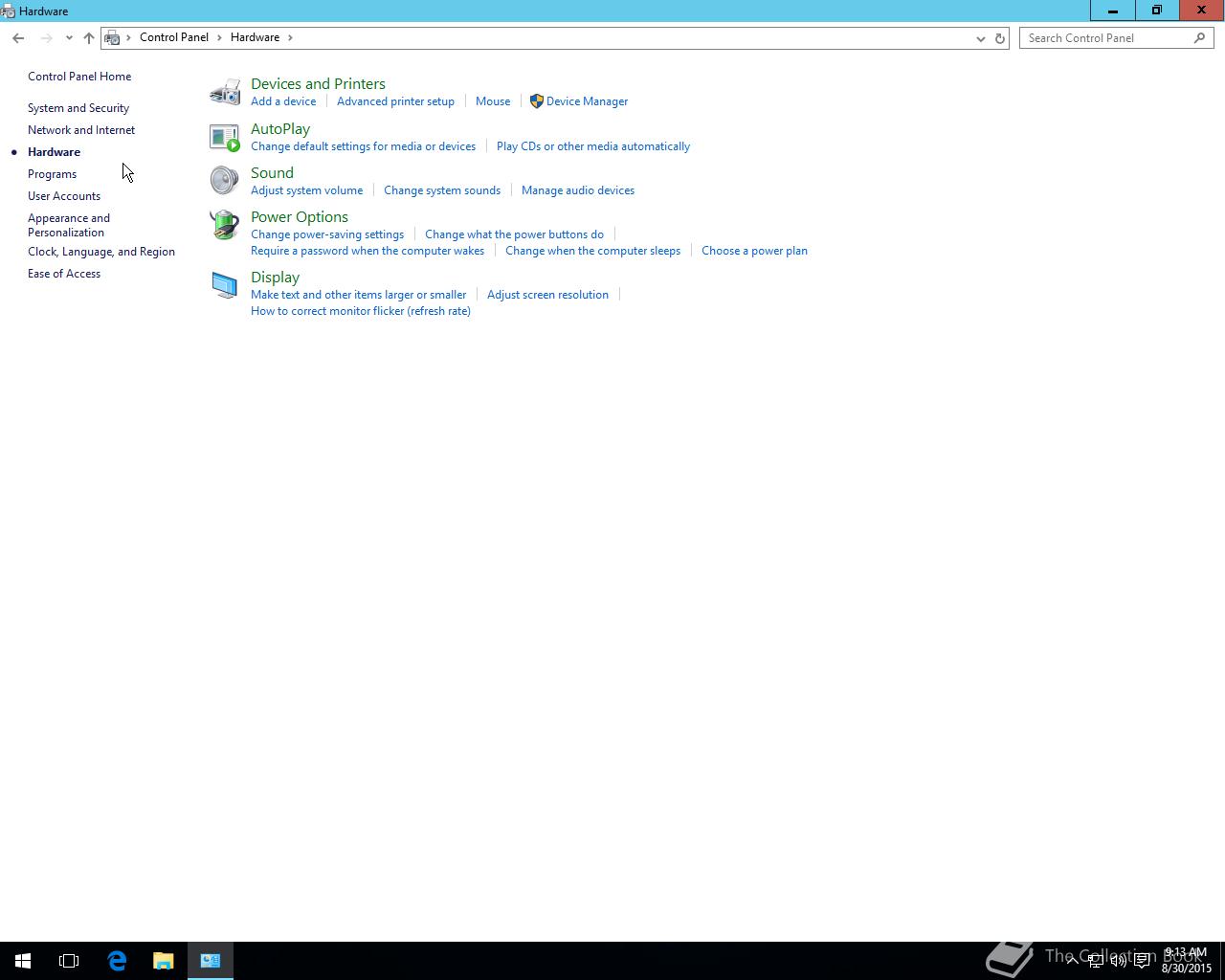Click Require a password when computer wakes
This screenshot has width=1225, height=980.
pyautogui.click(x=367, y=251)
